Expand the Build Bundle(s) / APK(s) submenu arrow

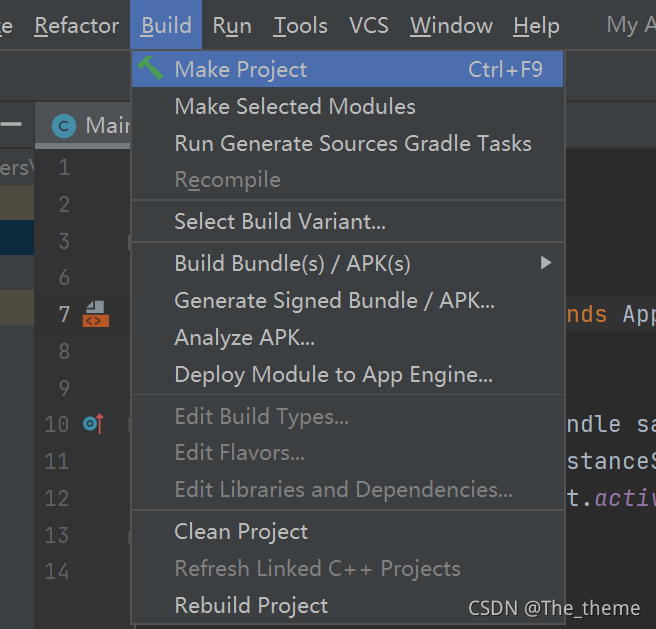(x=546, y=263)
